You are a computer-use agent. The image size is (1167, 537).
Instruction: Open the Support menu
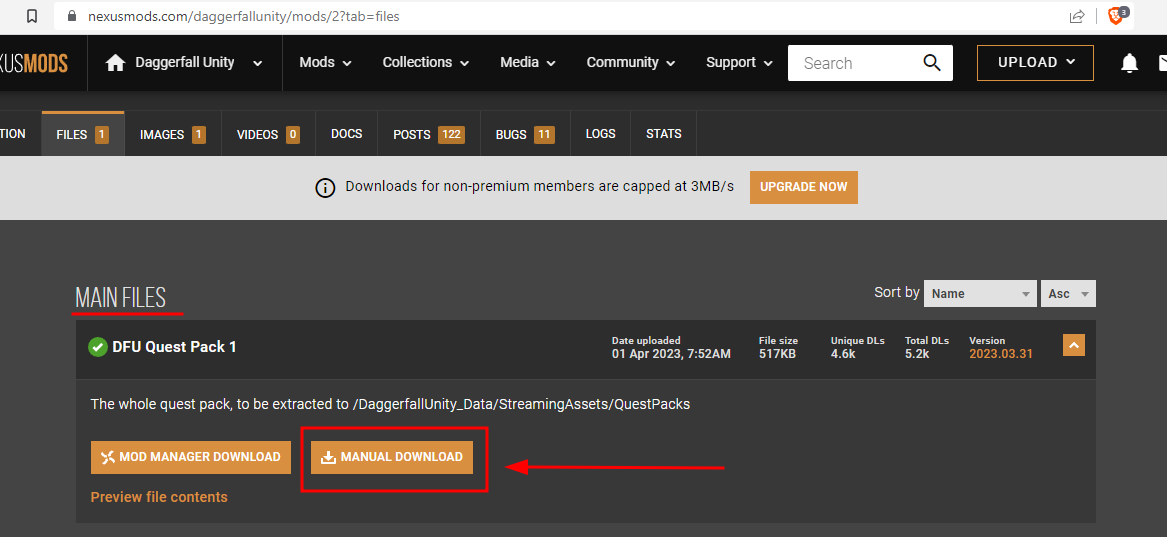pyautogui.click(x=739, y=62)
